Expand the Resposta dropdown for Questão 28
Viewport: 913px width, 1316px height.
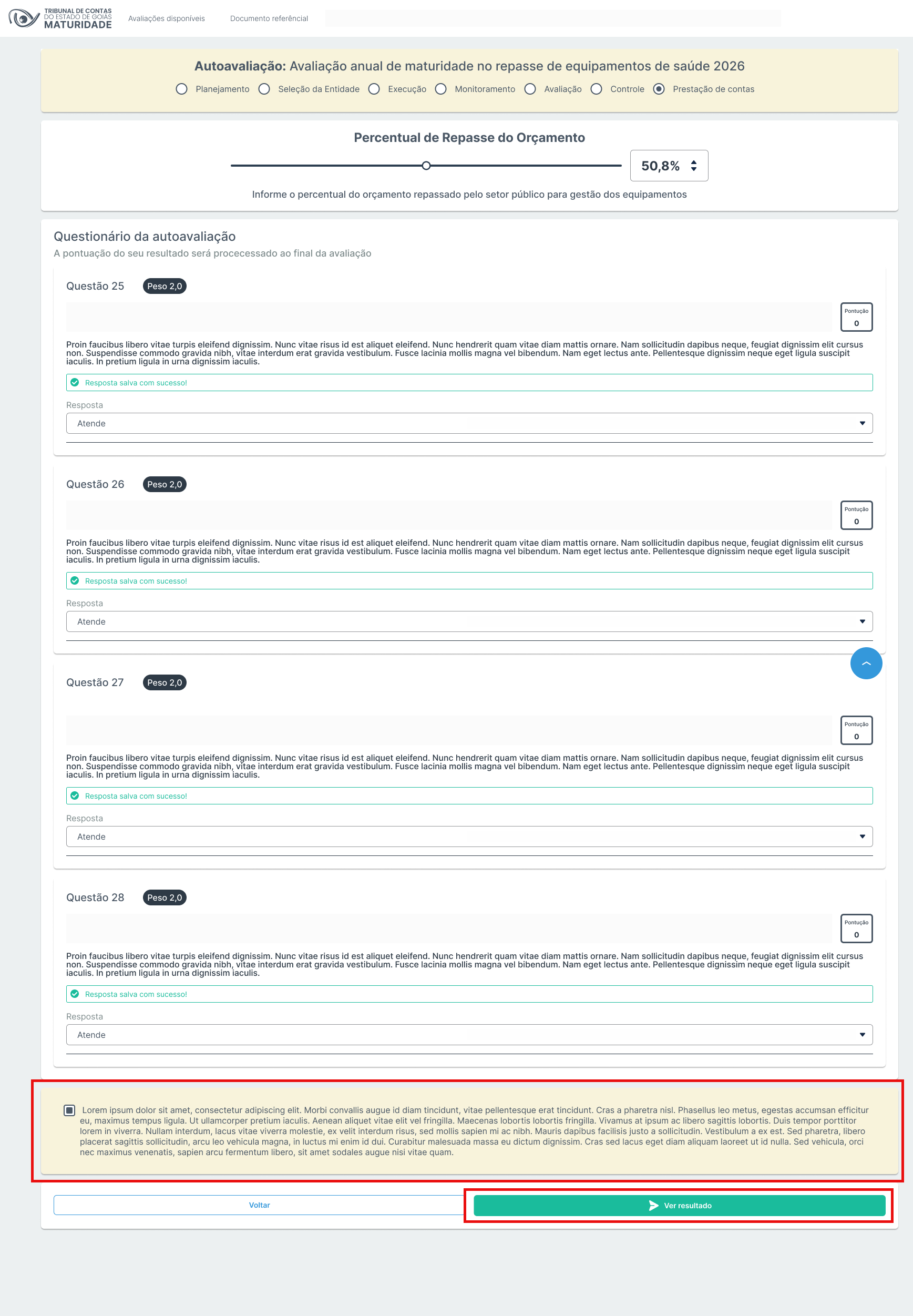click(x=469, y=1035)
